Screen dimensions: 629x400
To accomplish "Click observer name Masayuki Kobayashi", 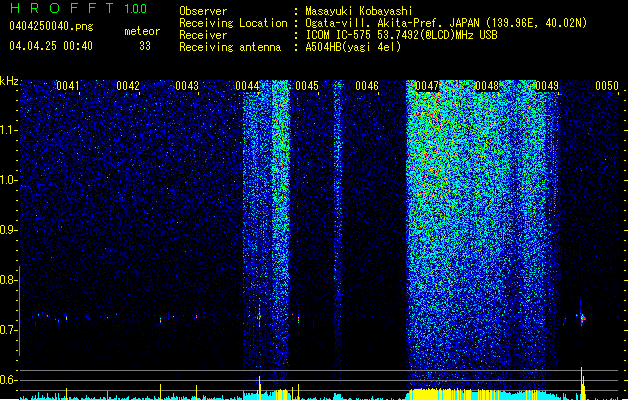I will (359, 11).
